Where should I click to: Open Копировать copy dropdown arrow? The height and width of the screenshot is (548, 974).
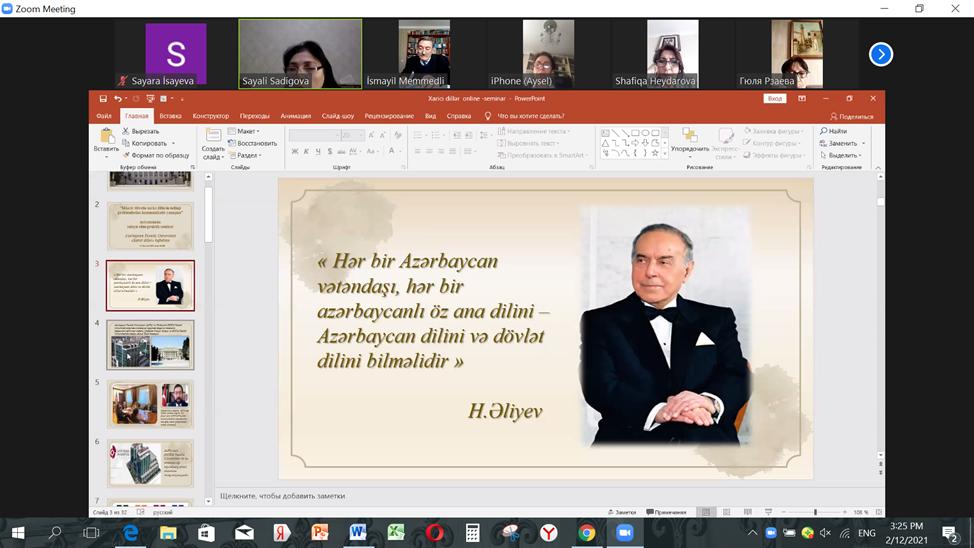coord(173,144)
